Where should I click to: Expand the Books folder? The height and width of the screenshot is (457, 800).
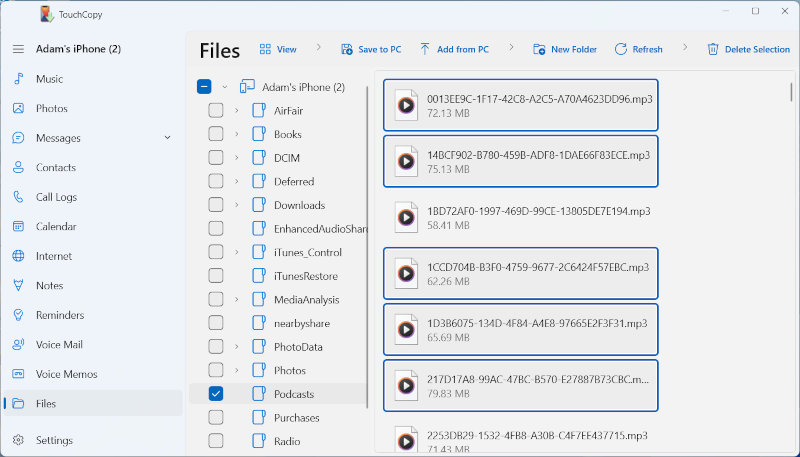click(x=237, y=134)
